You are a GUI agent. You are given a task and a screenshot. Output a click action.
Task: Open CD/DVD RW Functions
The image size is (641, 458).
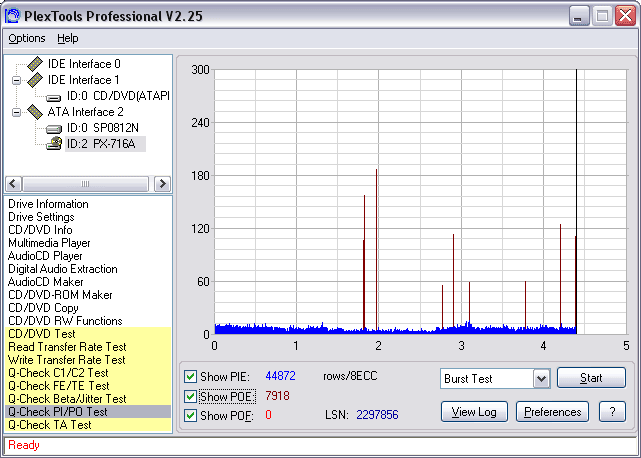(x=65, y=321)
